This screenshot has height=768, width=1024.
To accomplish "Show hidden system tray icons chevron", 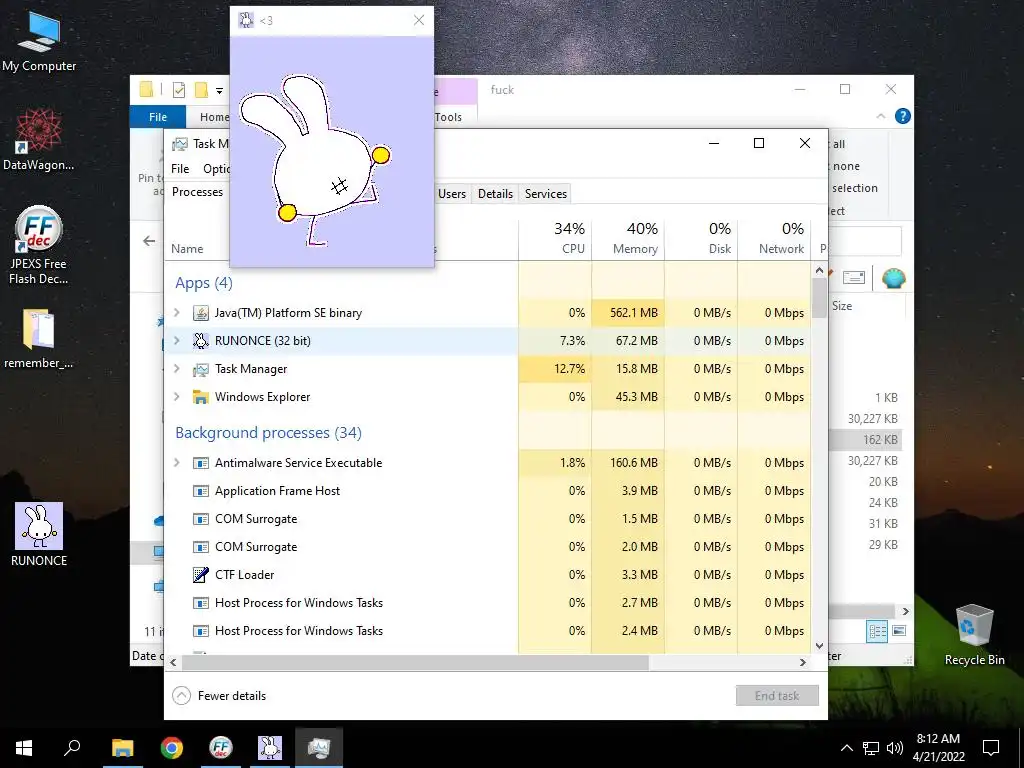I will point(846,748).
